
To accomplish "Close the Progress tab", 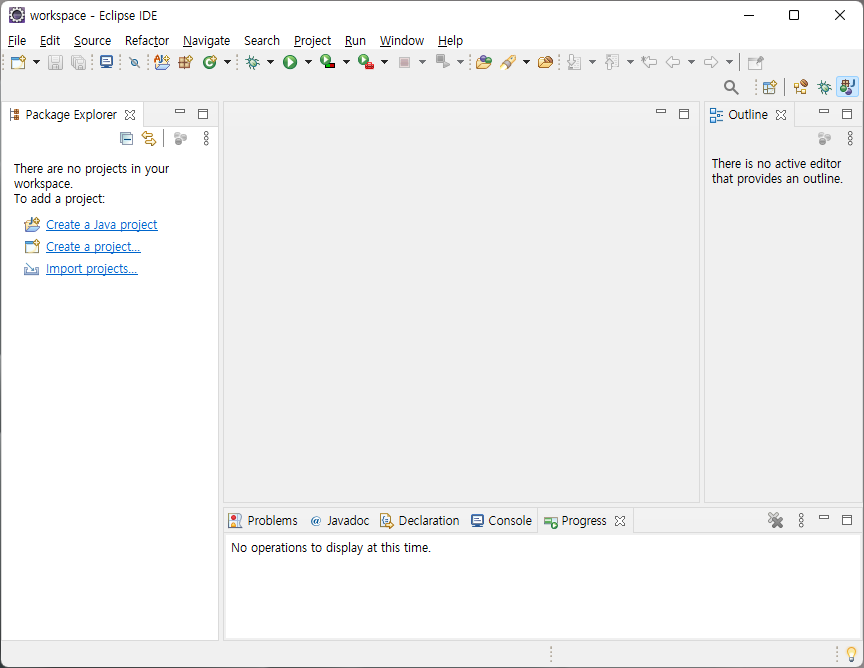I will [x=620, y=521].
